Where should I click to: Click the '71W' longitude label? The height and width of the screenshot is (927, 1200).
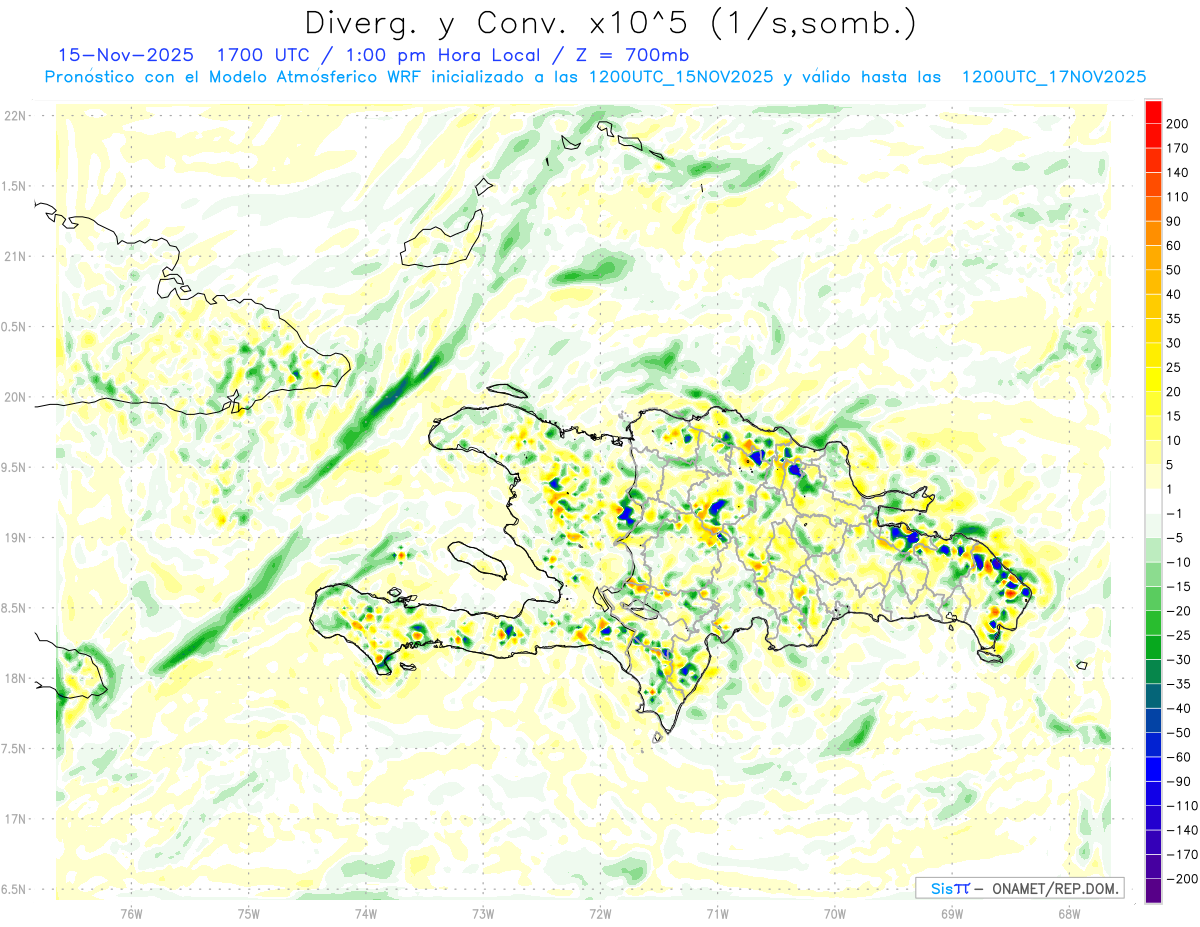717,914
